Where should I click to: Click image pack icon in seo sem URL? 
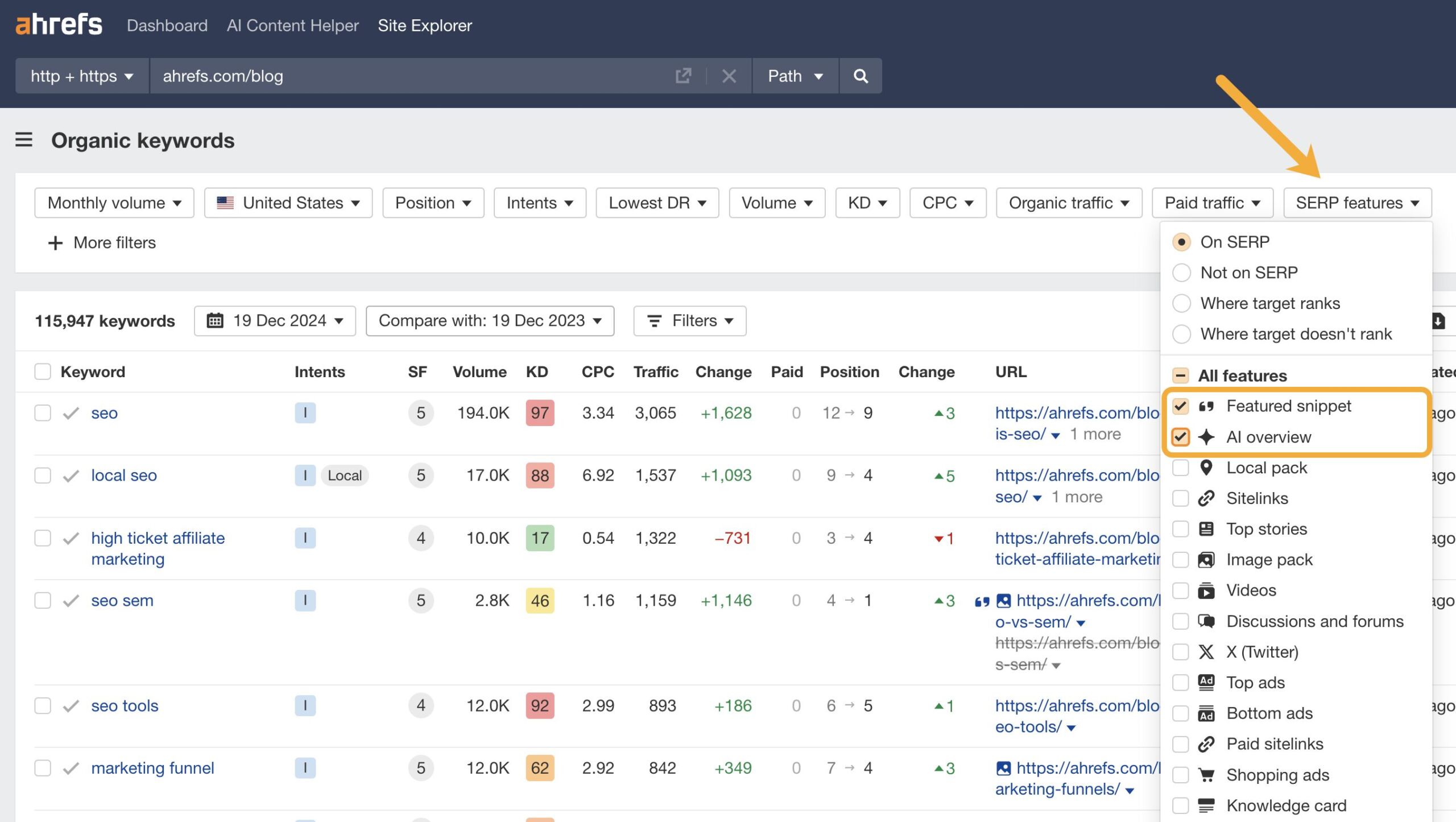click(1004, 601)
